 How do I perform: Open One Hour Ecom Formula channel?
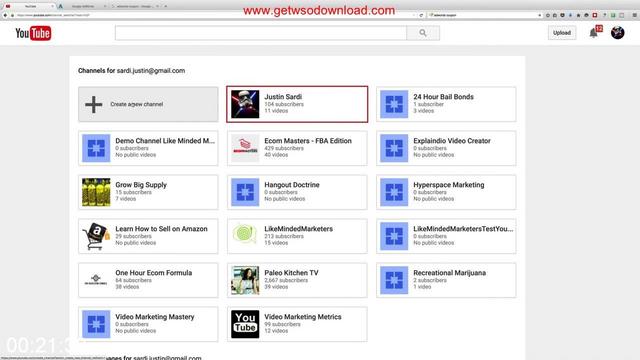click(x=153, y=273)
